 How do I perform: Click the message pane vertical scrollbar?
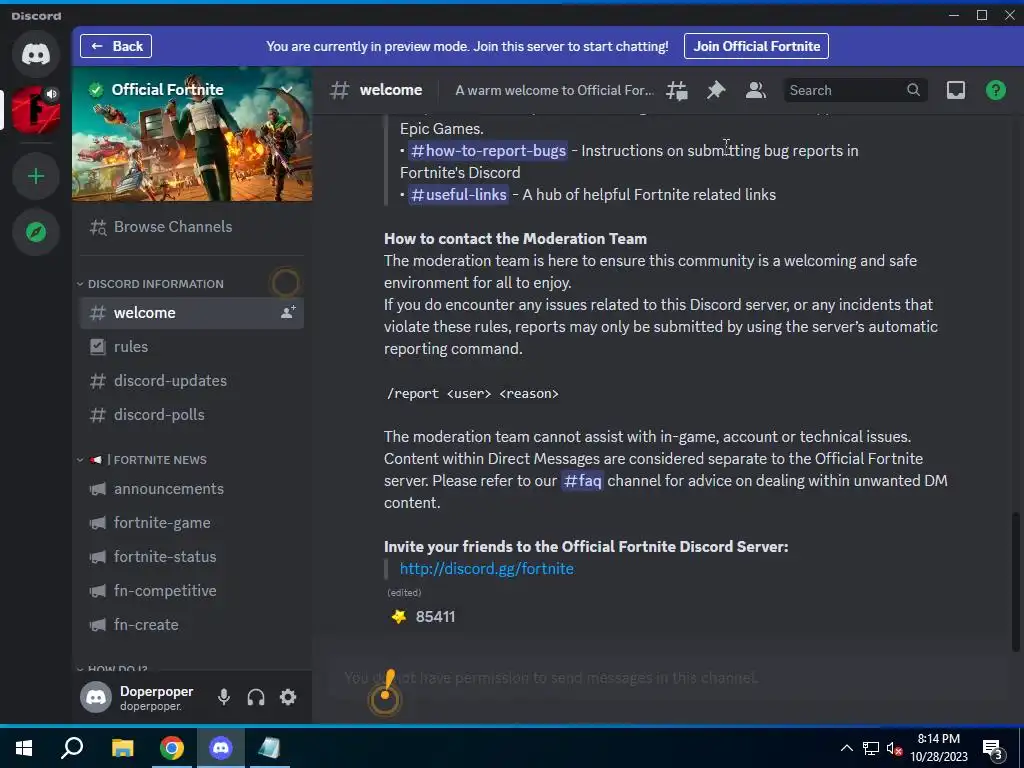pyautogui.click(x=1015, y=581)
